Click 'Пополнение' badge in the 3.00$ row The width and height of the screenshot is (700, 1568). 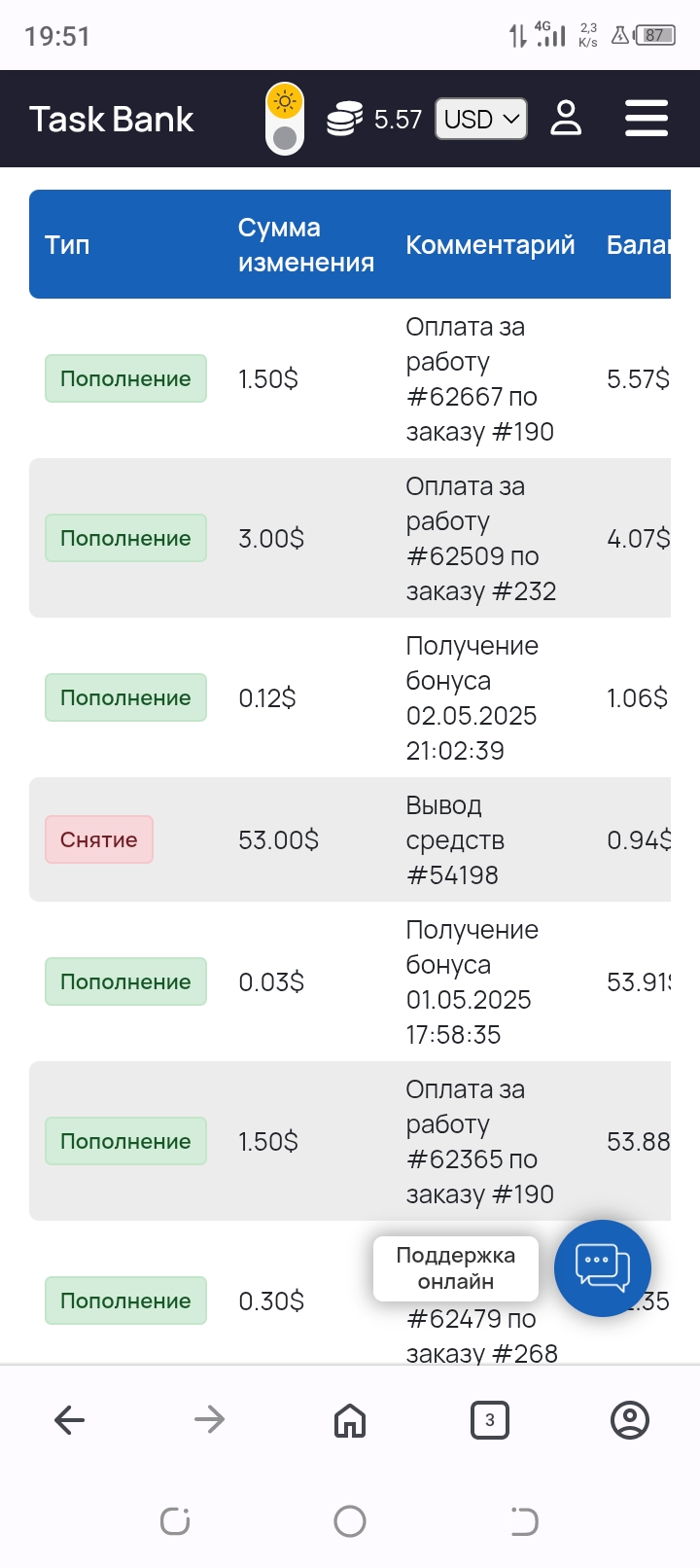pos(125,538)
